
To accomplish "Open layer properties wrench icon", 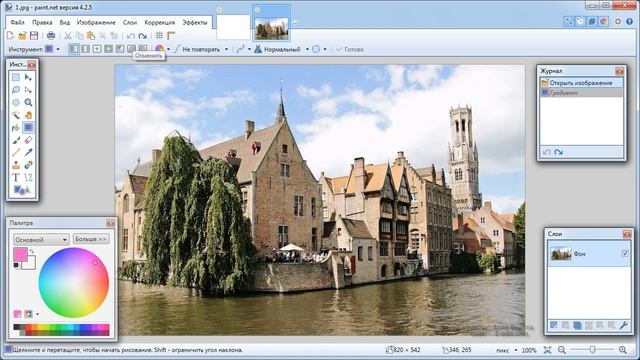I will 623,325.
